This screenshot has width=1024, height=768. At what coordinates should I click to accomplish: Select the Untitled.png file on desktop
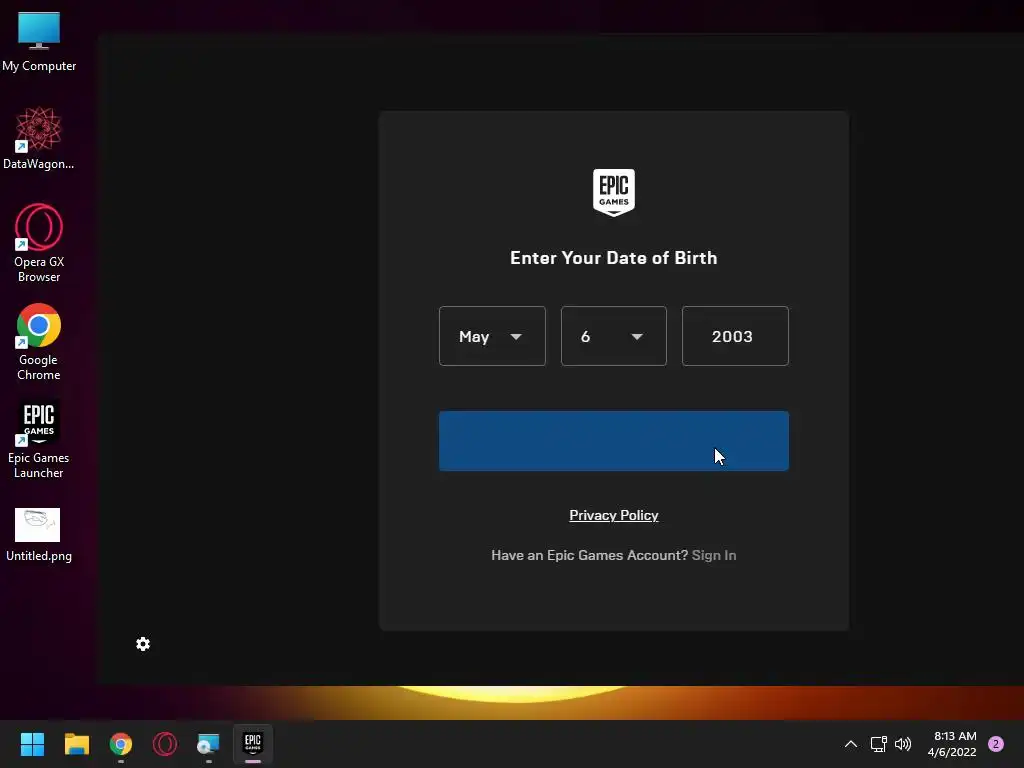[39, 535]
